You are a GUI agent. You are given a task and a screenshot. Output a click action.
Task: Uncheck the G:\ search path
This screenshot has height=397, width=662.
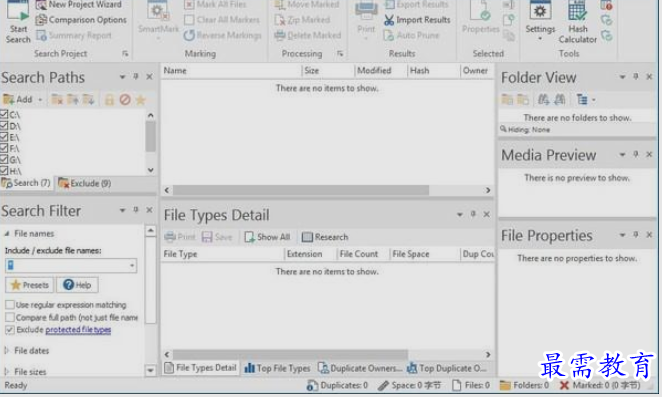point(4,160)
